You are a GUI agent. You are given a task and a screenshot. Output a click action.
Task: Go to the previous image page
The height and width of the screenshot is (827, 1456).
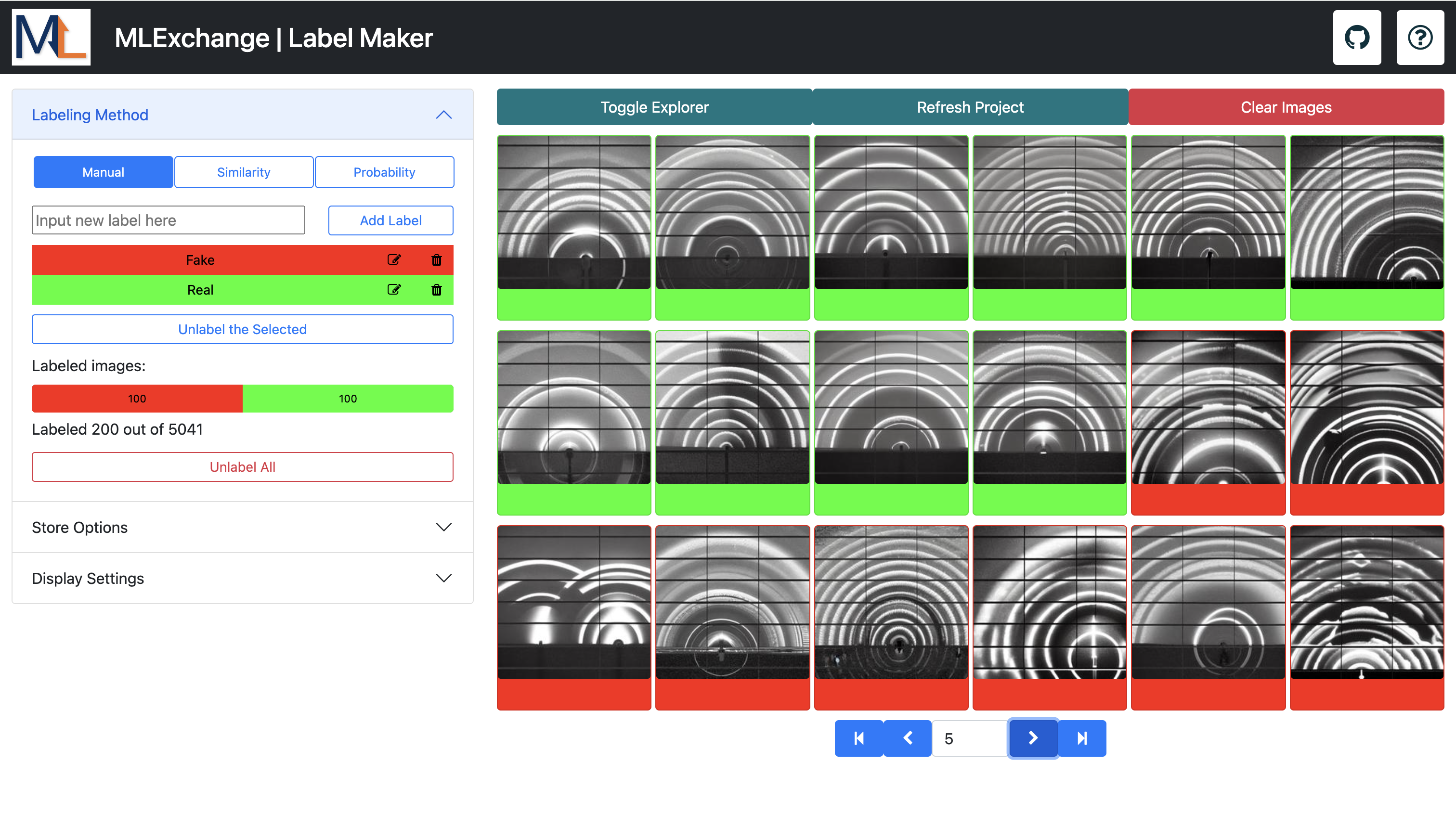[907, 738]
